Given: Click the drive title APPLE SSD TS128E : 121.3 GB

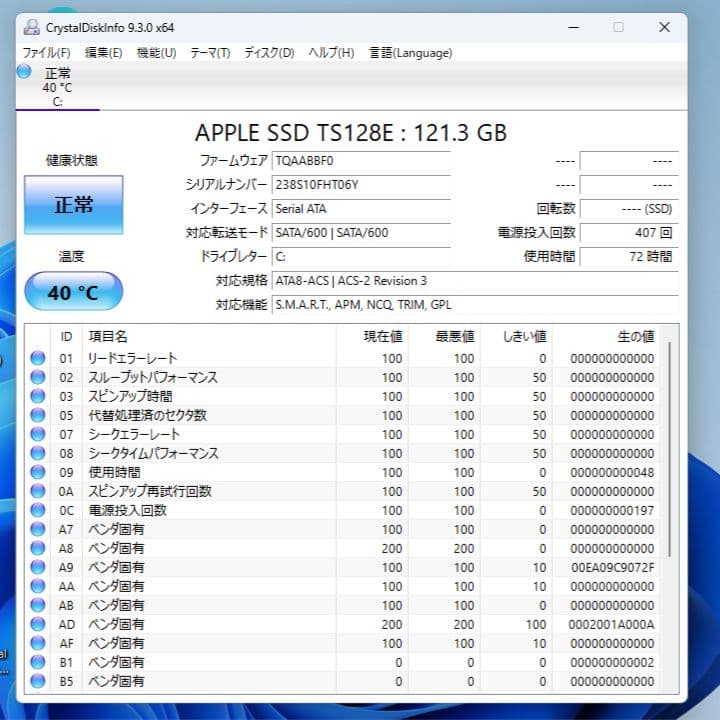Looking at the screenshot, I should [351, 133].
